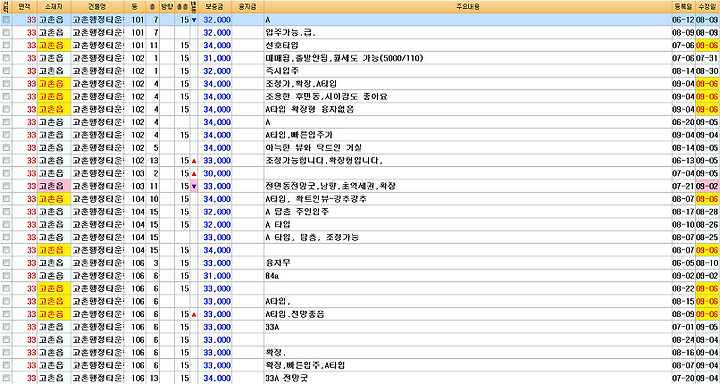720x384 pixels.
Task: Click the 총층 column header
Action: coord(182,7)
